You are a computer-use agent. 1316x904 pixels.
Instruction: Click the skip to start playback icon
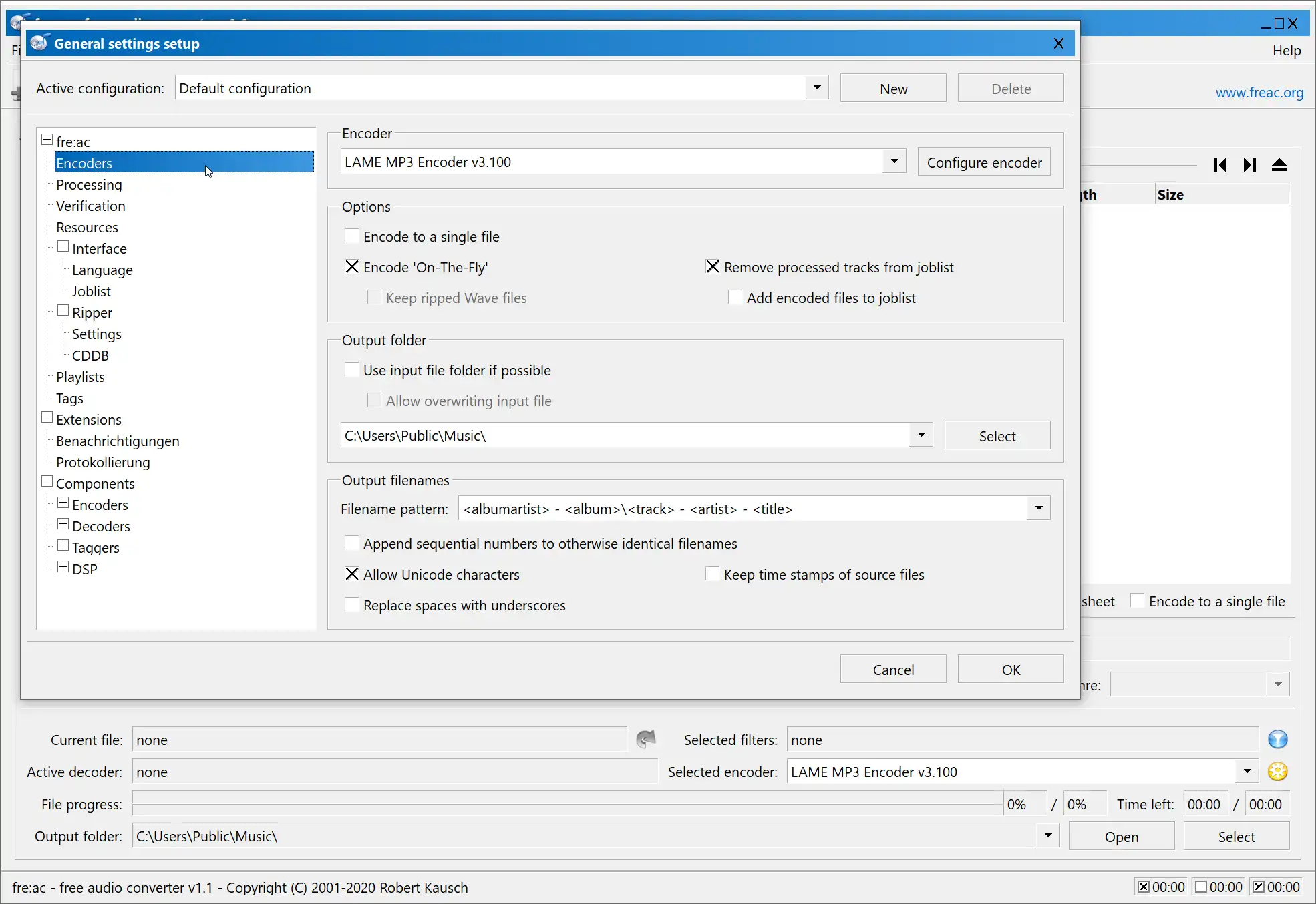point(1220,164)
